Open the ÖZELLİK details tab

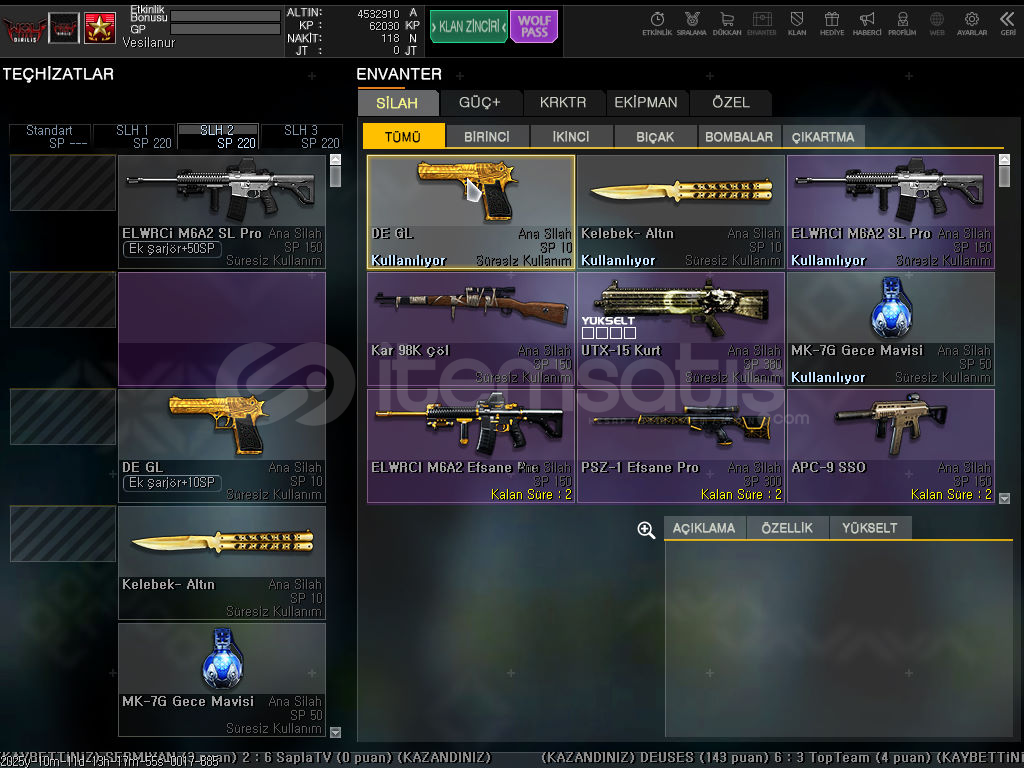tap(787, 528)
